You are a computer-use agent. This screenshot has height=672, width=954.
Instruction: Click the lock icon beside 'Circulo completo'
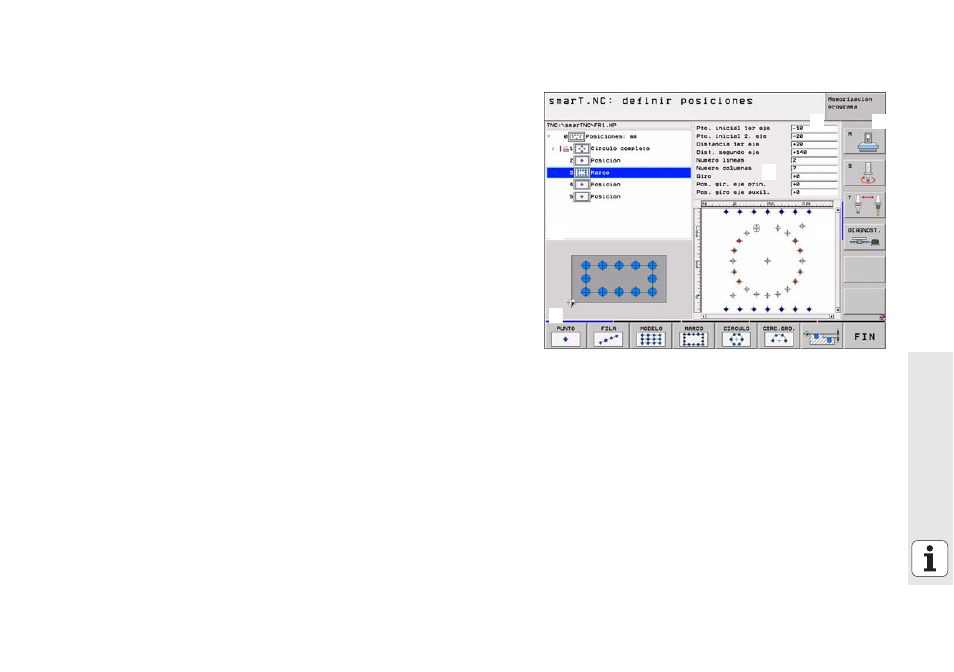pyautogui.click(x=565, y=148)
